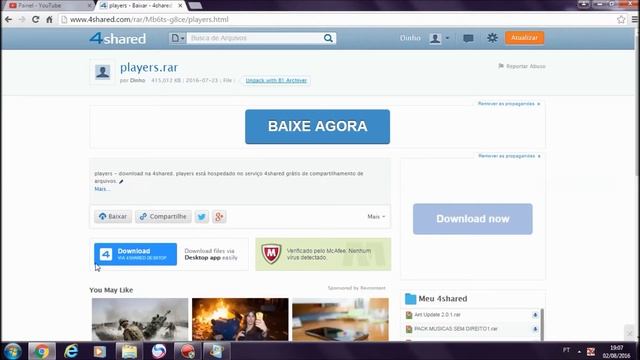Click the Chrome taskbar icon
This screenshot has width=640, height=360.
(x=41, y=351)
